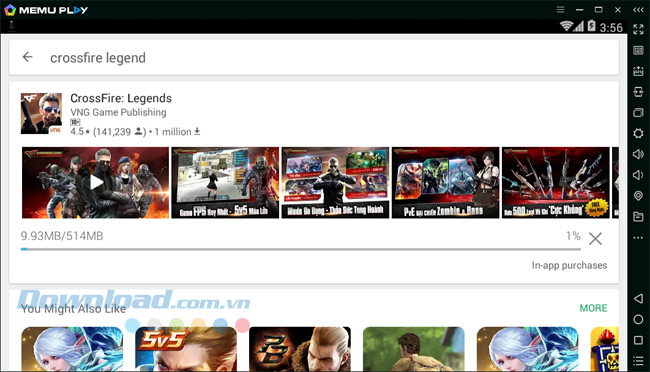
Task: Open MEmu settings gear icon
Action: pos(638,134)
